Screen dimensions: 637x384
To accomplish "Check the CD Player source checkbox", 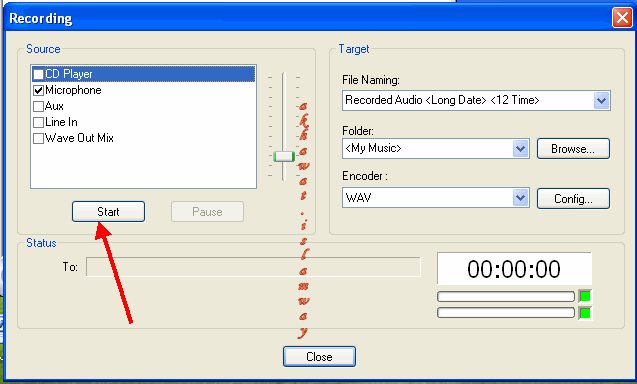I will pyautogui.click(x=38, y=74).
